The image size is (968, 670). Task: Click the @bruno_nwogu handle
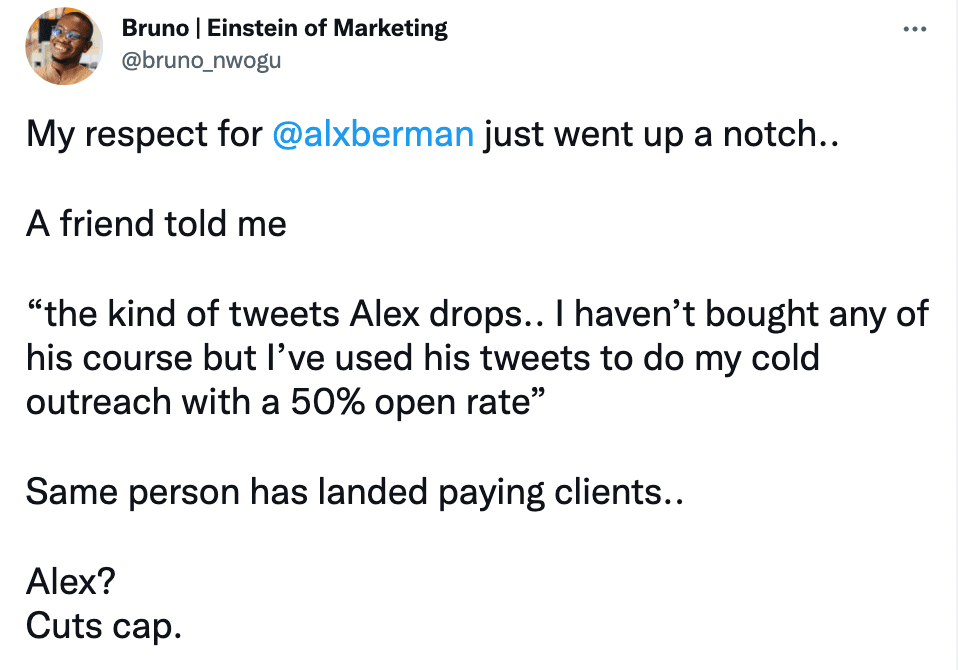[x=201, y=61]
